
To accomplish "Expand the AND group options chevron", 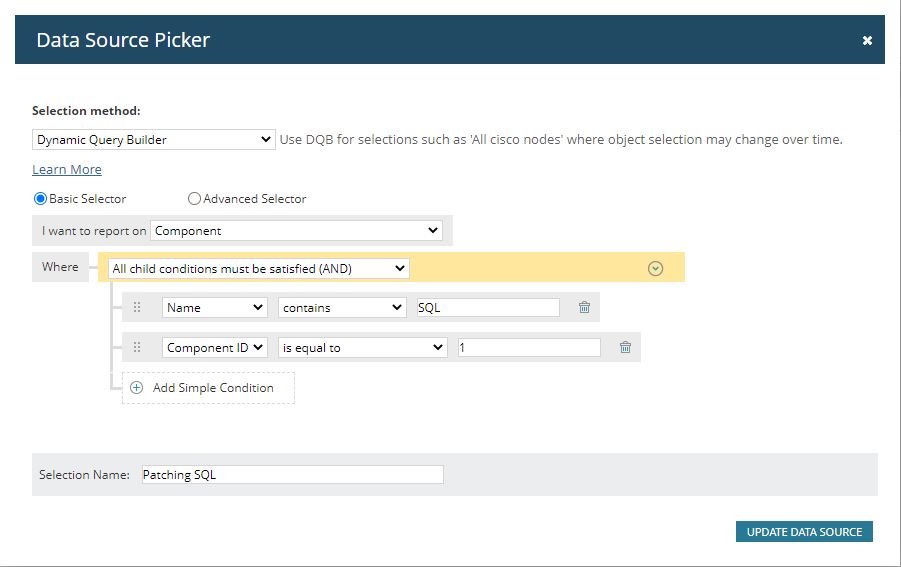I will click(656, 268).
